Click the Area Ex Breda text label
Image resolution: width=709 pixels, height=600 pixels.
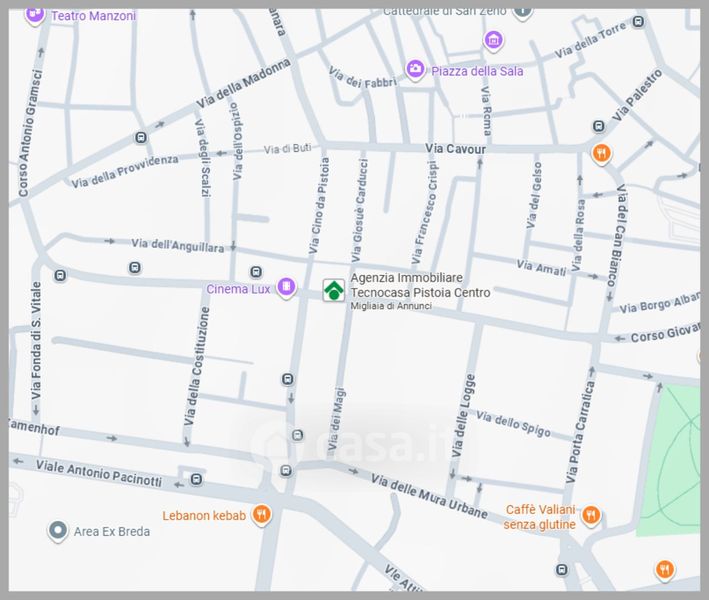pyautogui.click(x=112, y=531)
